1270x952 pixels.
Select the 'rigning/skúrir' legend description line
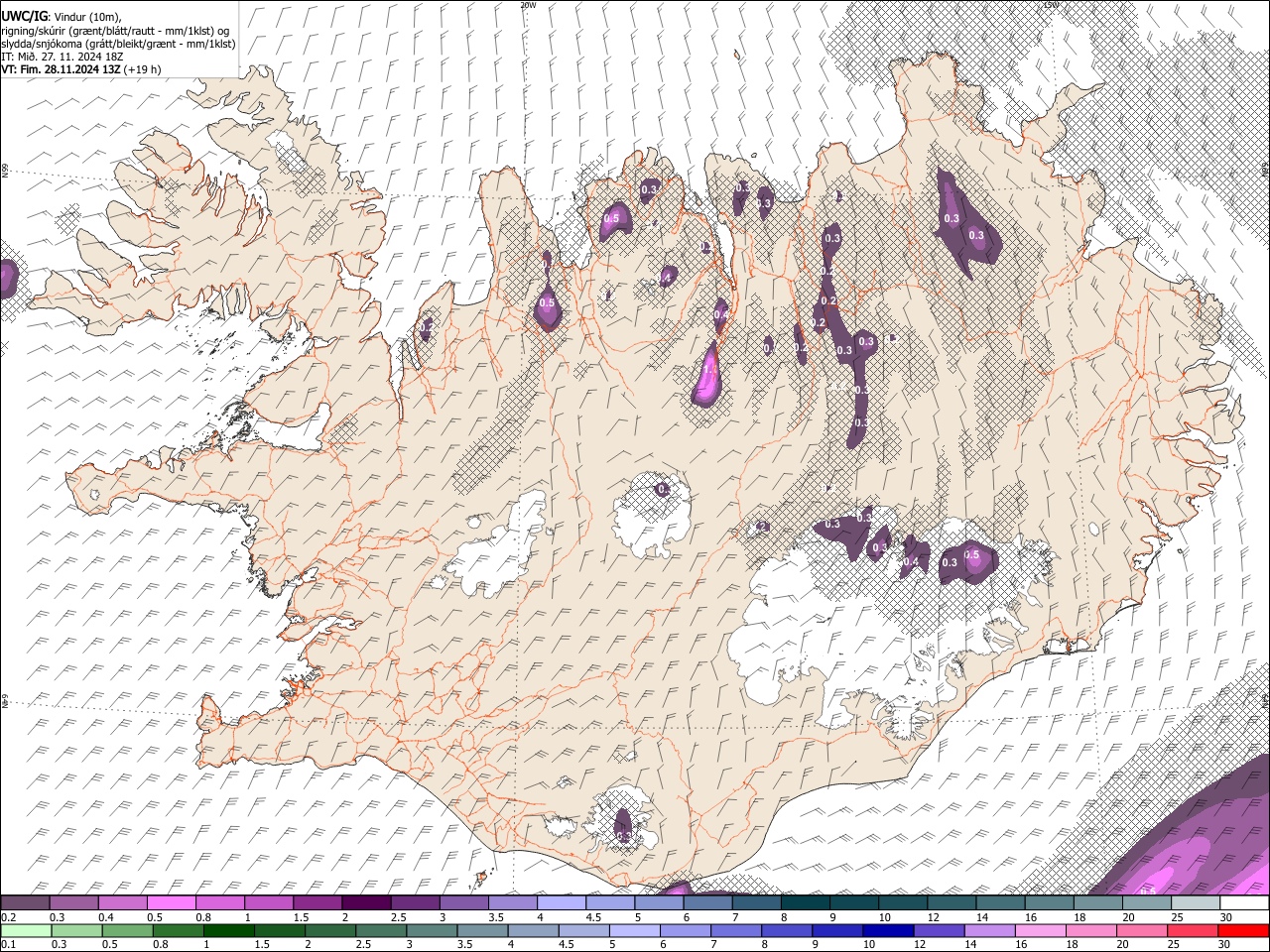[117, 31]
